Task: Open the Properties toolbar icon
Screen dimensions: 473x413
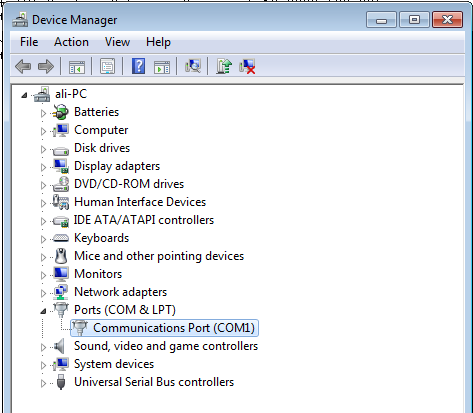Action: (107, 66)
